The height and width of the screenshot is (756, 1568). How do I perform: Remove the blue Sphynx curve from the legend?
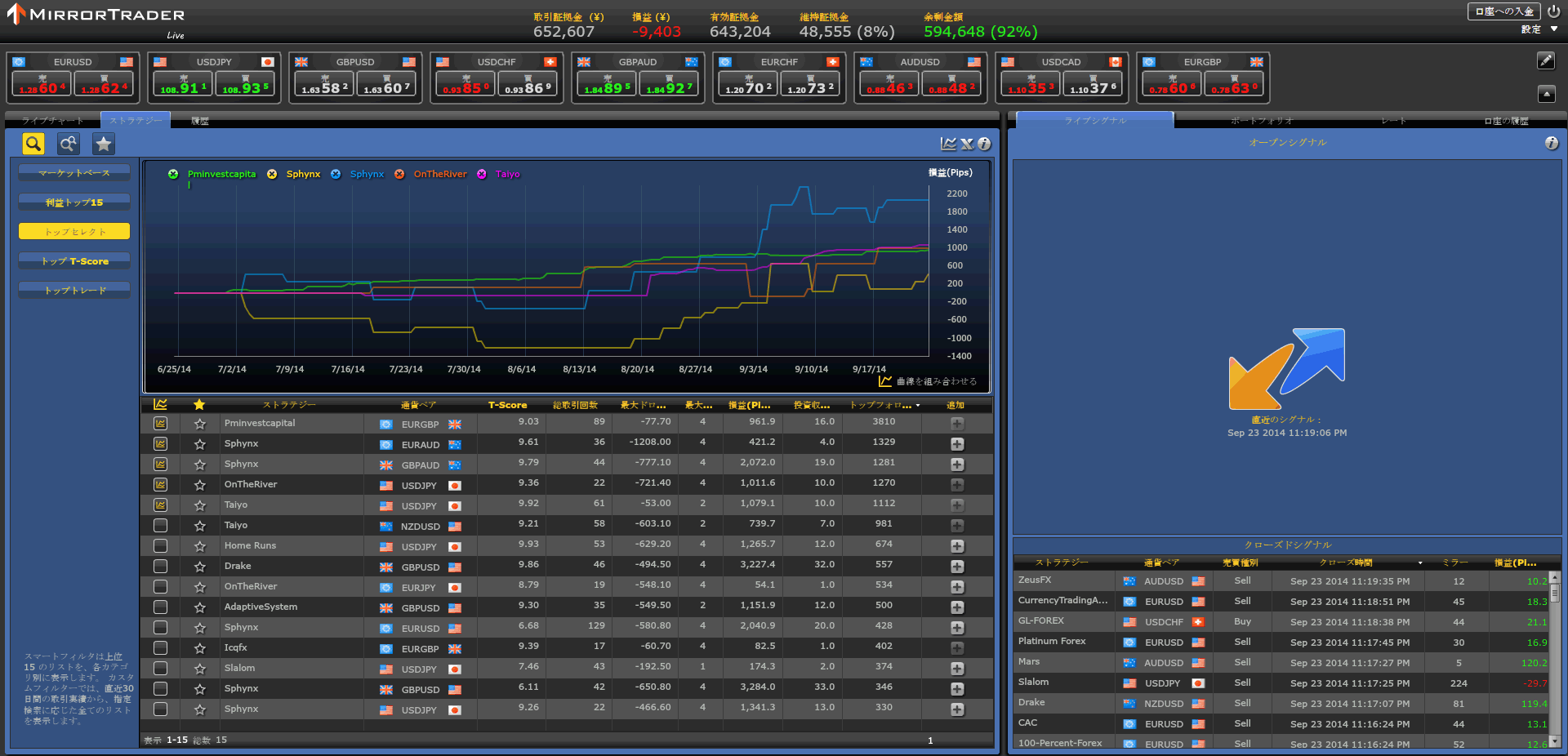pos(336,174)
